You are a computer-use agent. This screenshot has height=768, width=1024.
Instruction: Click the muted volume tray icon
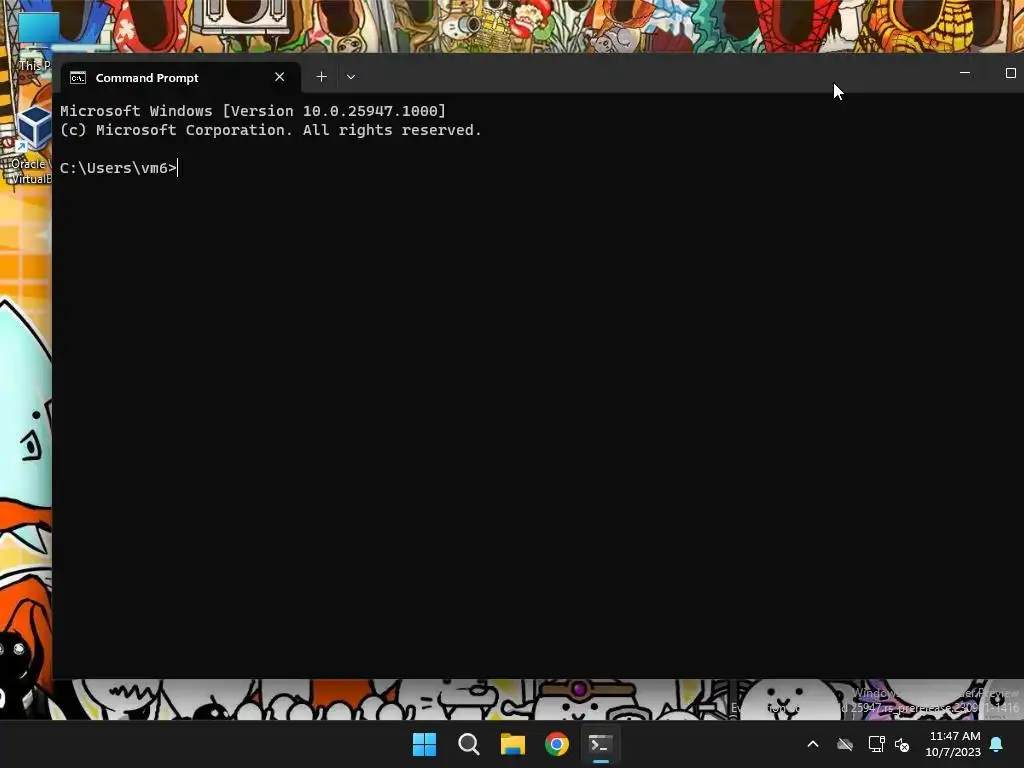pos(902,744)
